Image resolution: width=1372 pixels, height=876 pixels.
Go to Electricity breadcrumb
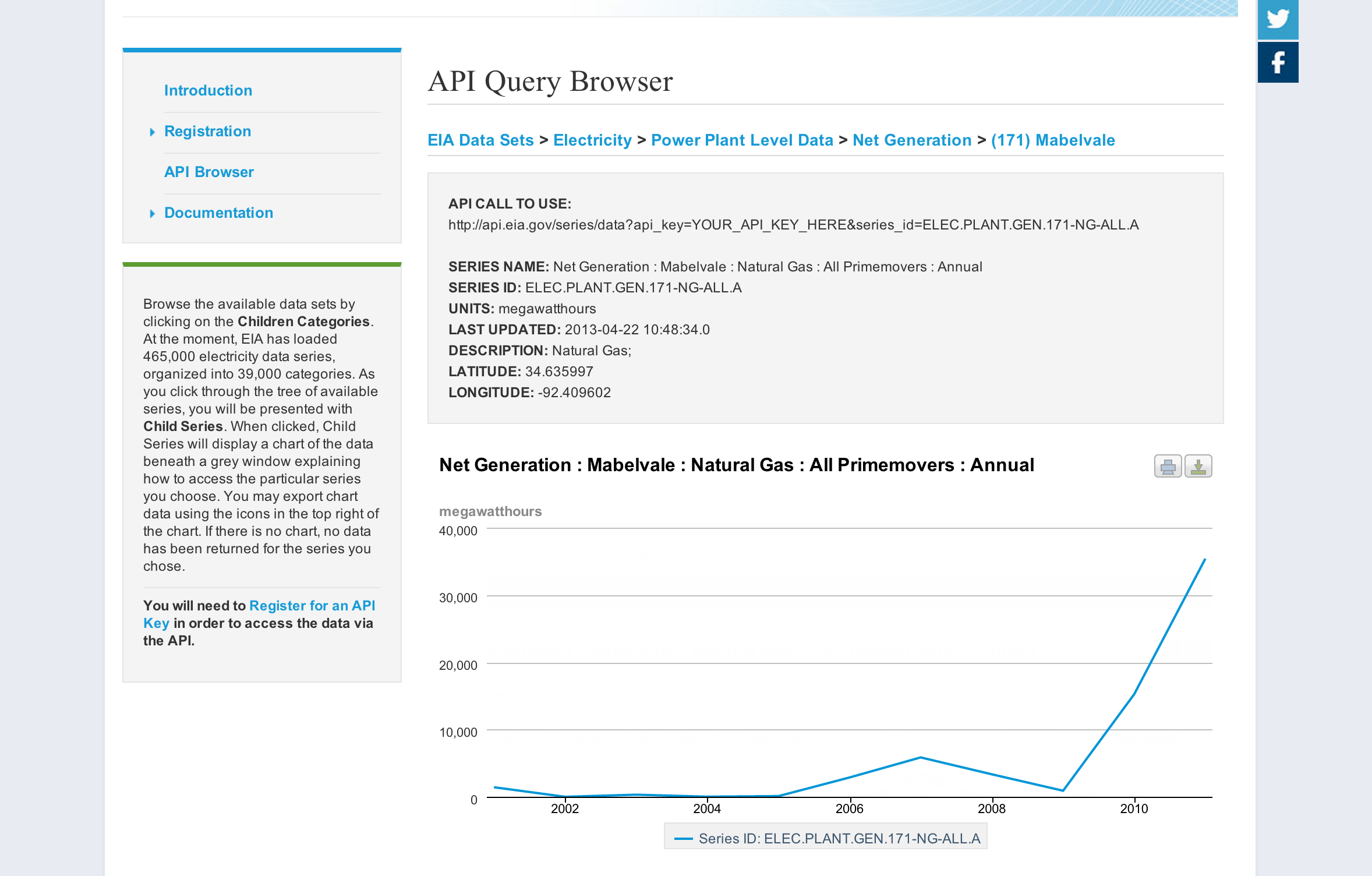coord(592,140)
